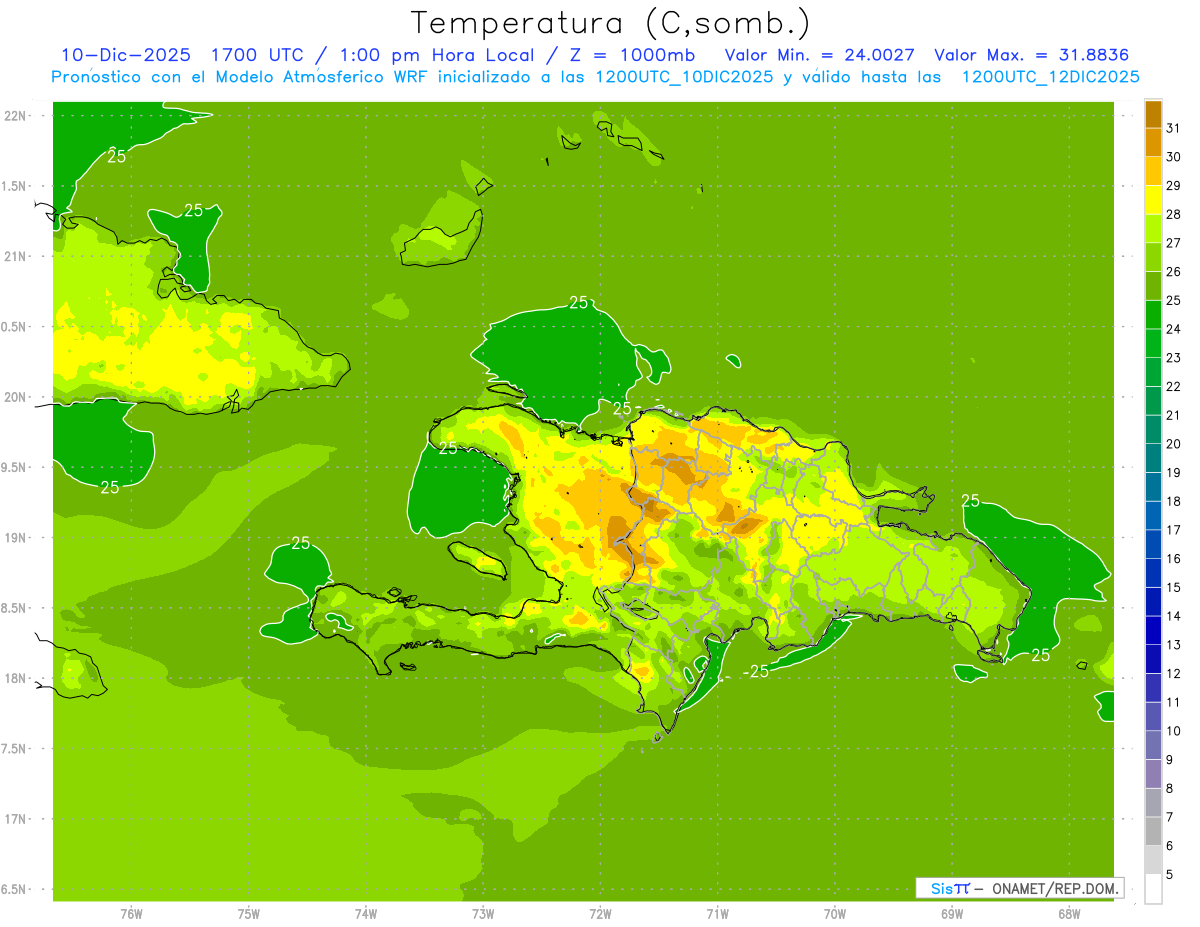Image resolution: width=1200 pixels, height=927 pixels.
Task: Click the green swatch between legend 24 and 25
Action: click(x=1153, y=315)
